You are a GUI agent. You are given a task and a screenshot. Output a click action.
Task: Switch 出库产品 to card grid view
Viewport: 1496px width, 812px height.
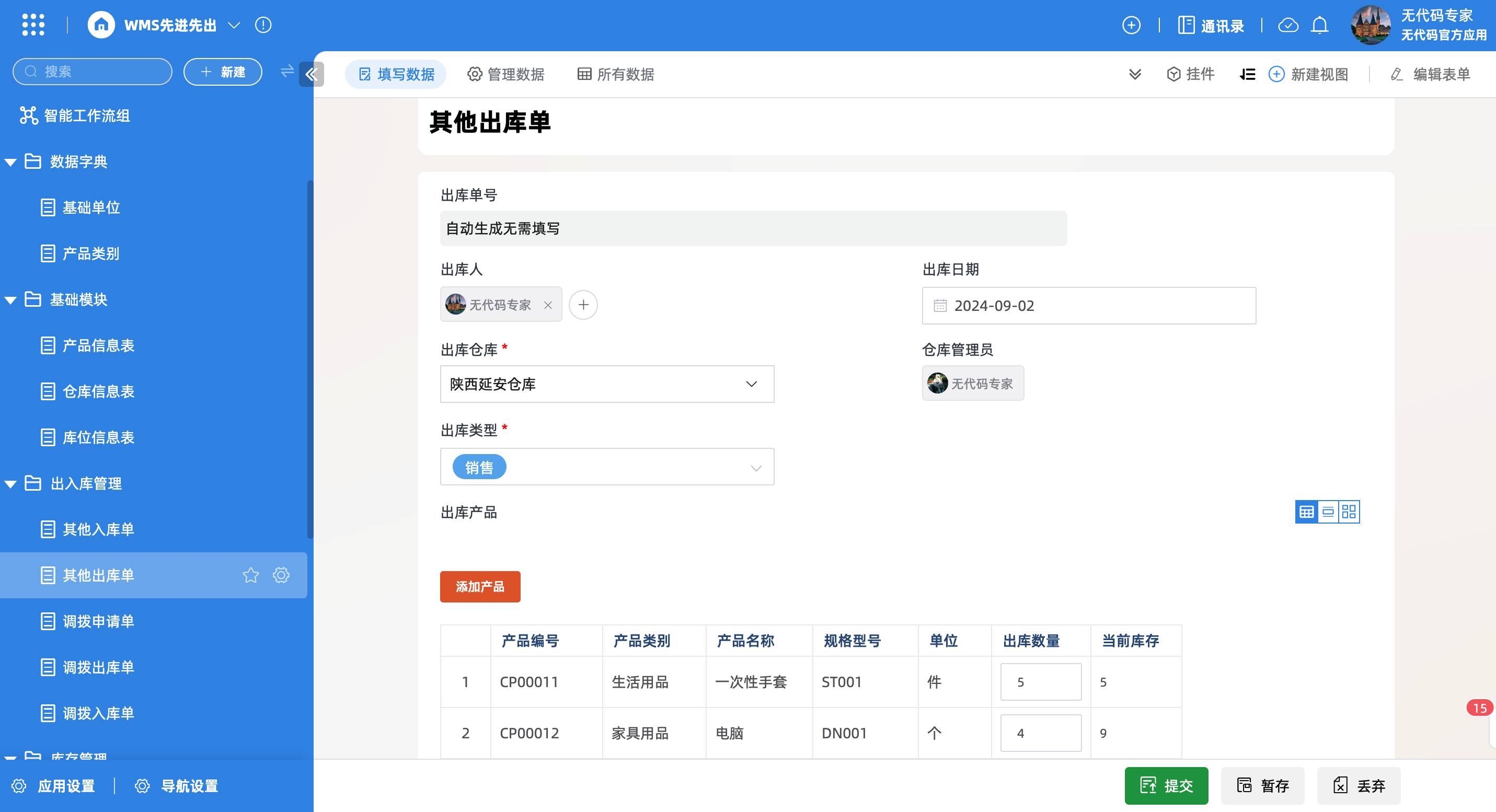tap(1349, 512)
